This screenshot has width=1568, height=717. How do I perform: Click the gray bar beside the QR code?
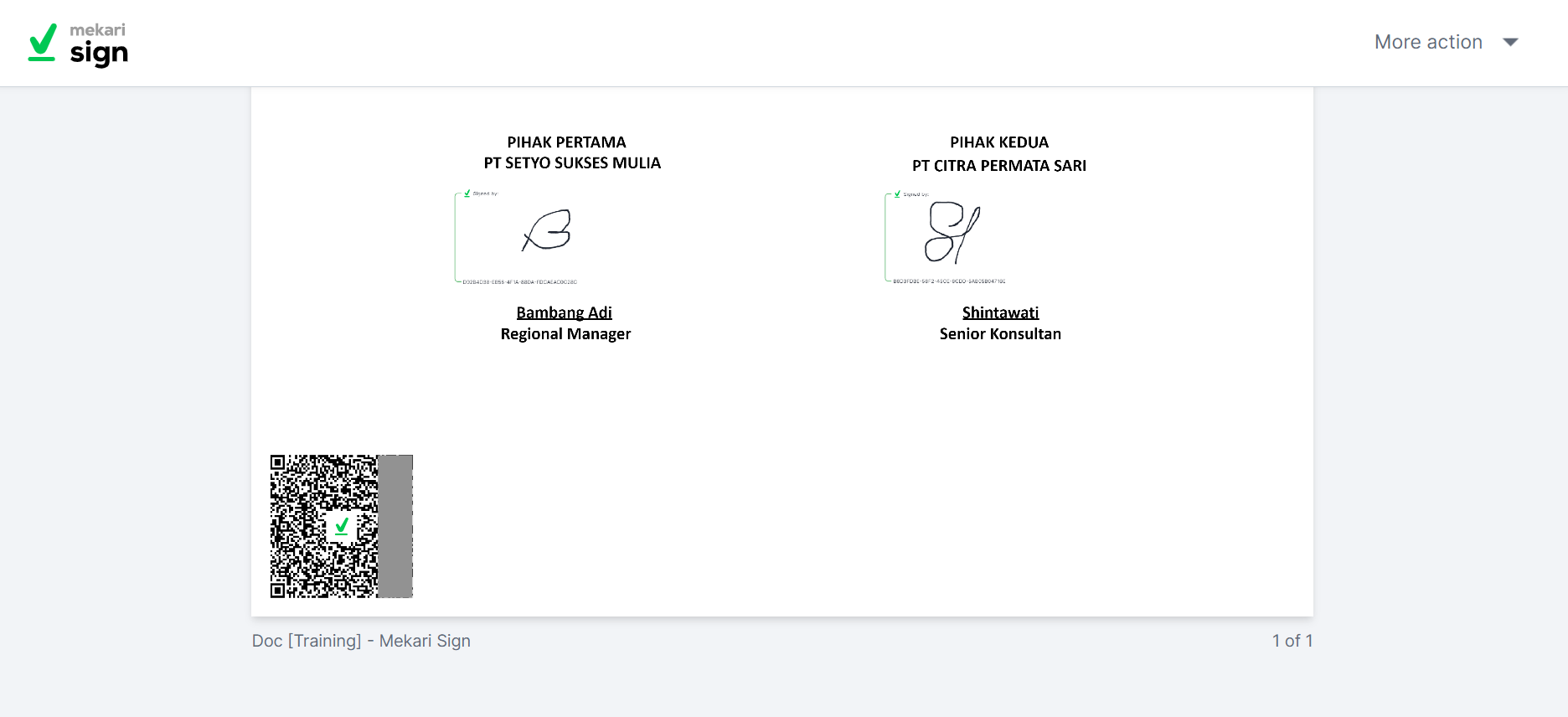tap(395, 526)
